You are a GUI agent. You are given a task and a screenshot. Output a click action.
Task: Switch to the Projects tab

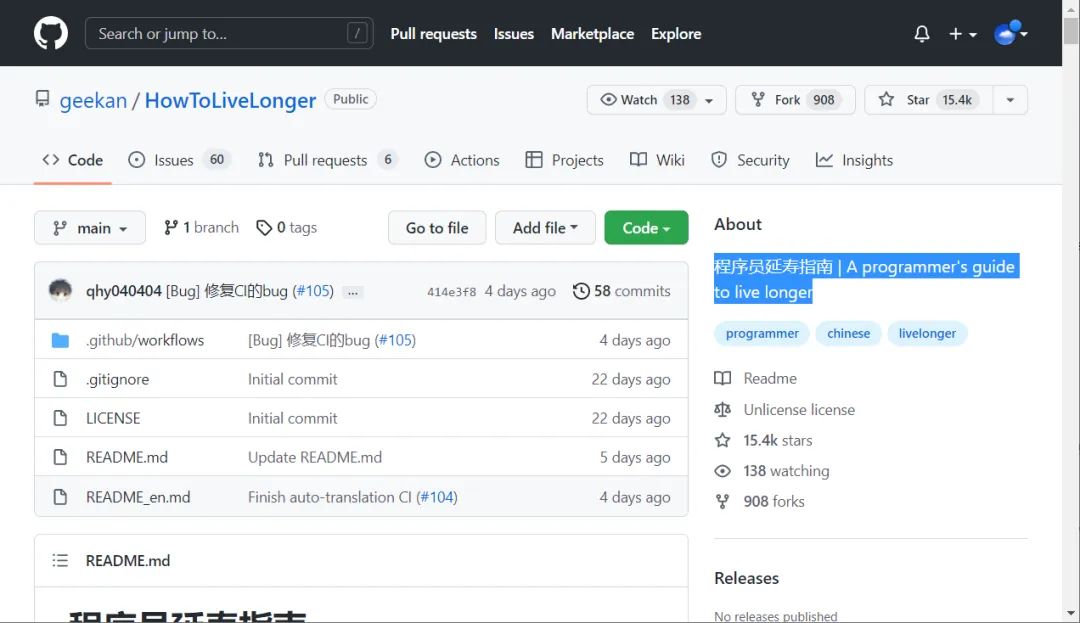(x=564, y=160)
